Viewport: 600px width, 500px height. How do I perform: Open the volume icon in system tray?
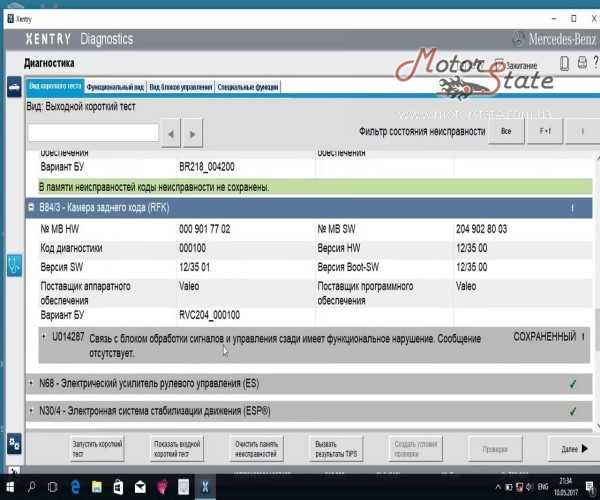(x=529, y=487)
